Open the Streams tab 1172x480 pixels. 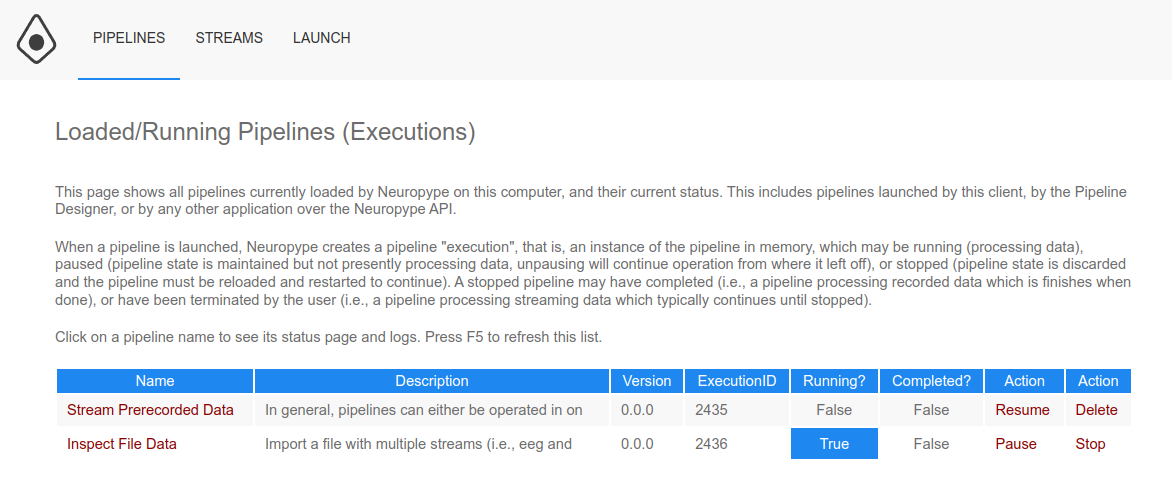[229, 38]
